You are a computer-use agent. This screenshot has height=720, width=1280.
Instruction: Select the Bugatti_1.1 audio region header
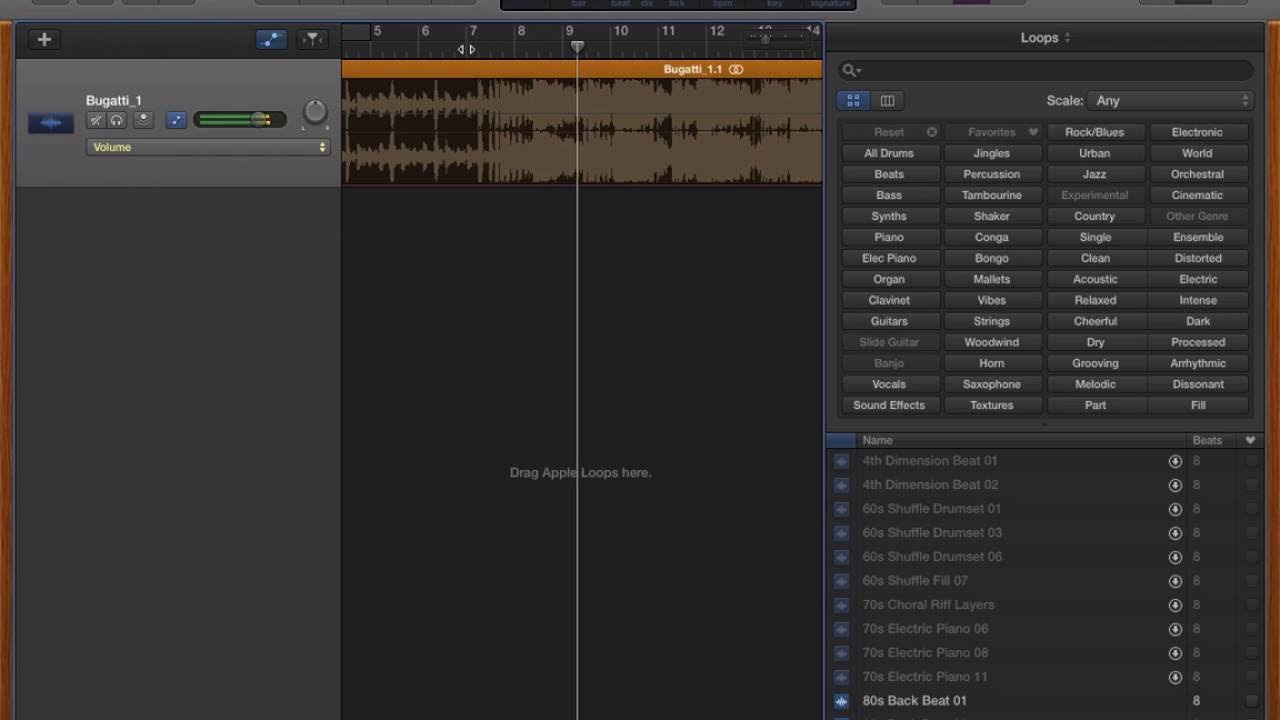tap(582, 69)
